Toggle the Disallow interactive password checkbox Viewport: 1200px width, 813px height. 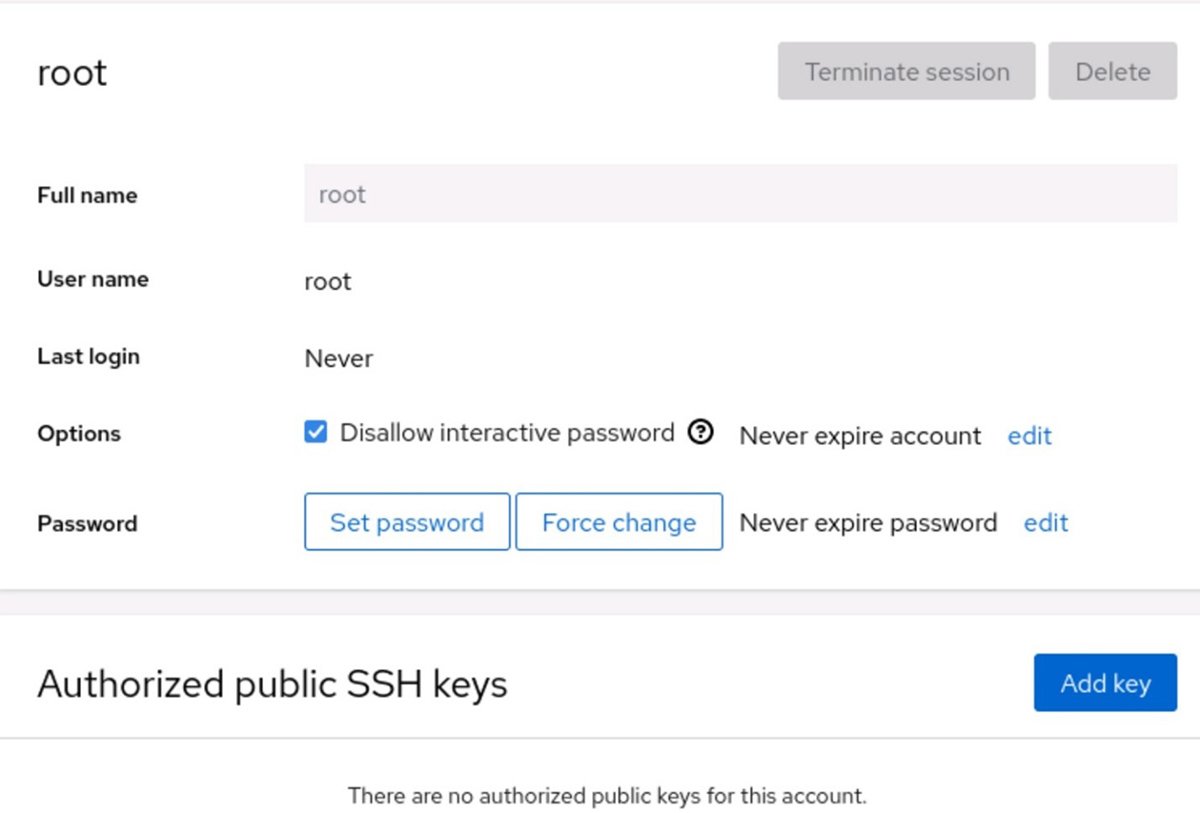[x=316, y=433]
